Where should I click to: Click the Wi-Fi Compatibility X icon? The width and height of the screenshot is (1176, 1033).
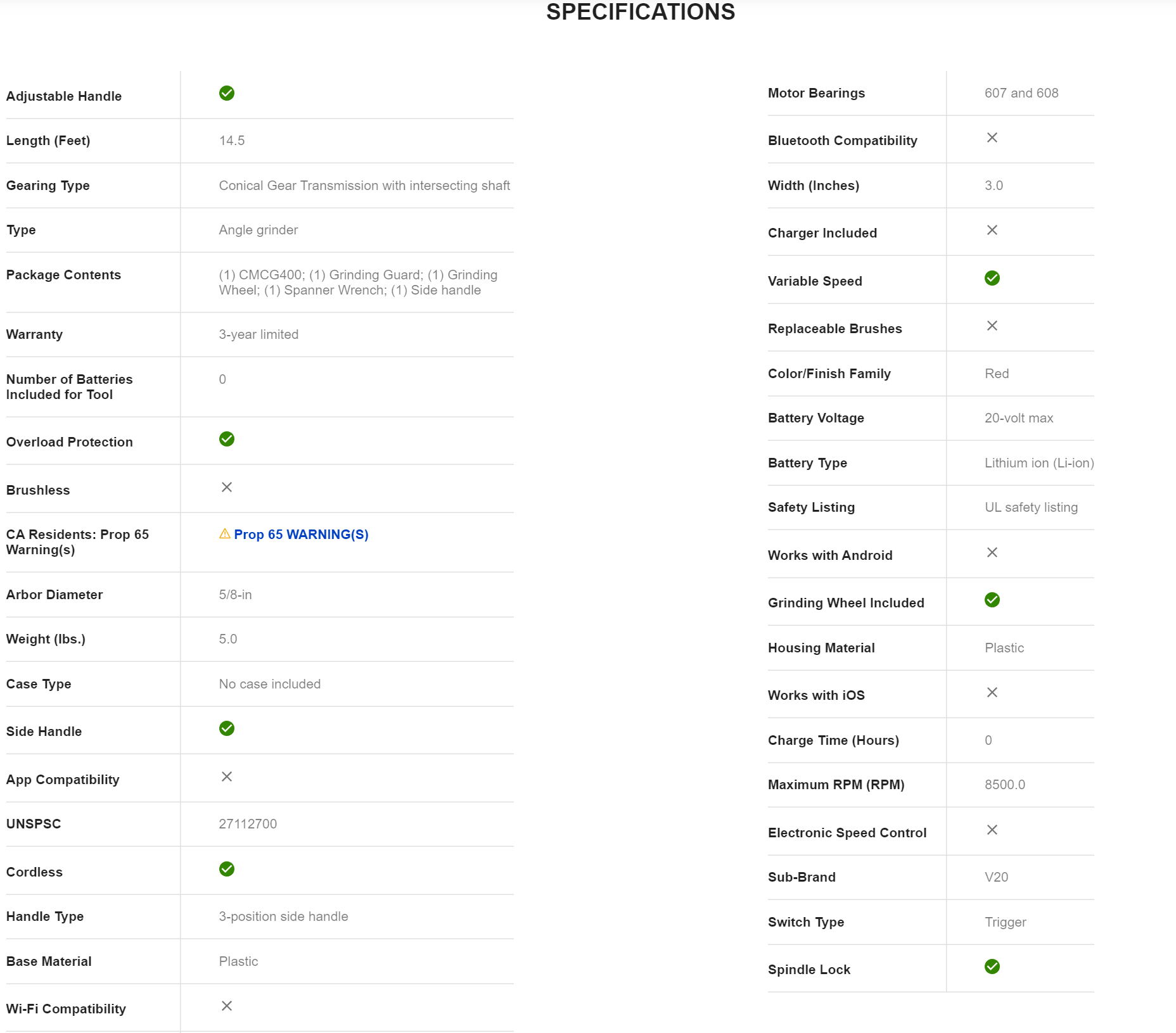click(227, 1006)
